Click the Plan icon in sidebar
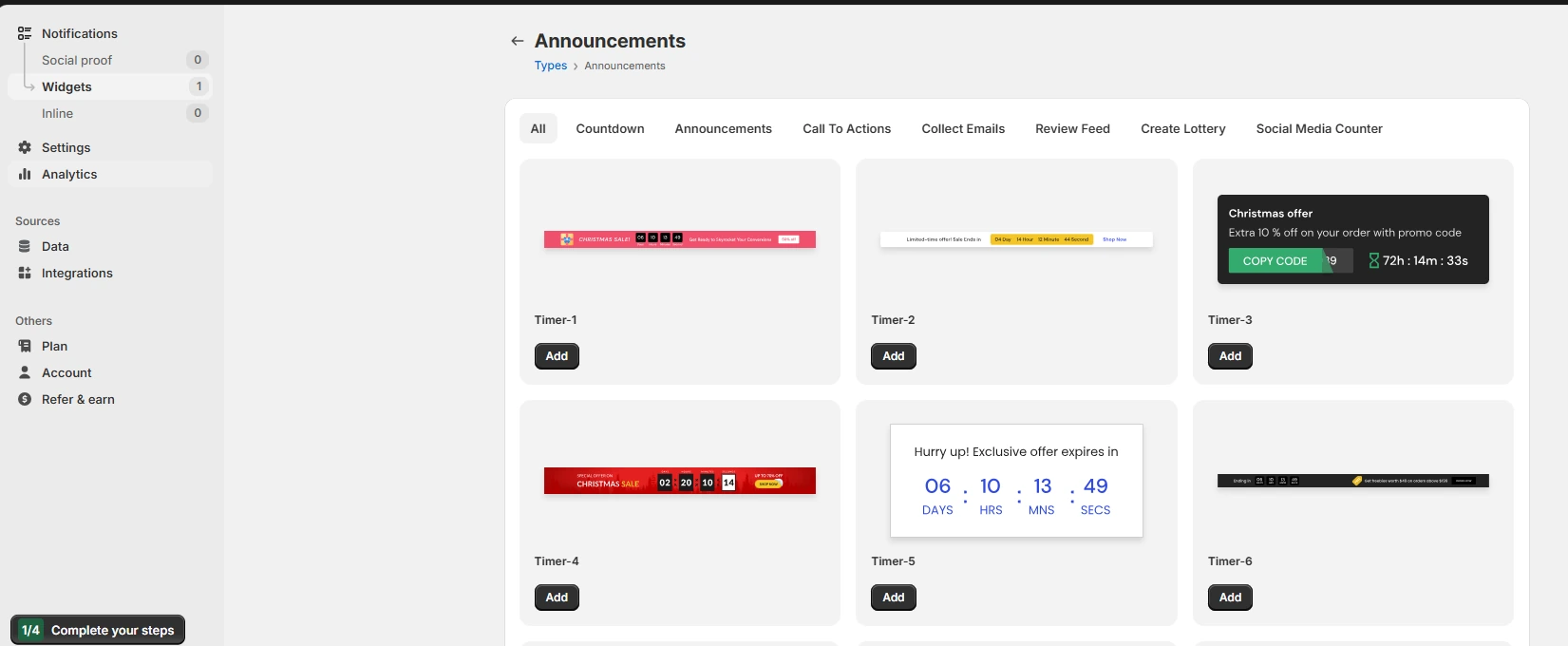Screen dimensions: 1568x646 click(25, 346)
